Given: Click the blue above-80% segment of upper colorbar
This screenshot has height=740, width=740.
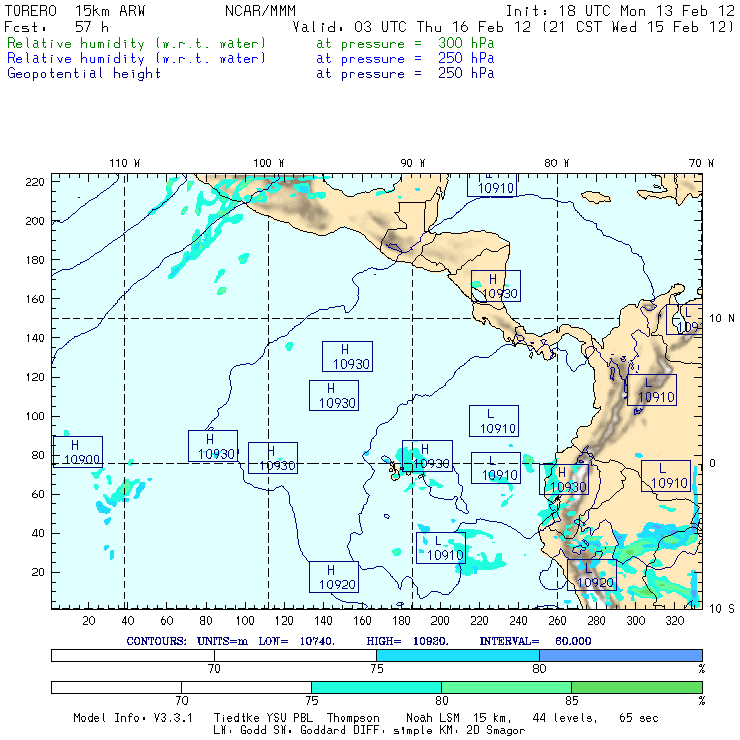Looking at the screenshot, I should point(621,655).
